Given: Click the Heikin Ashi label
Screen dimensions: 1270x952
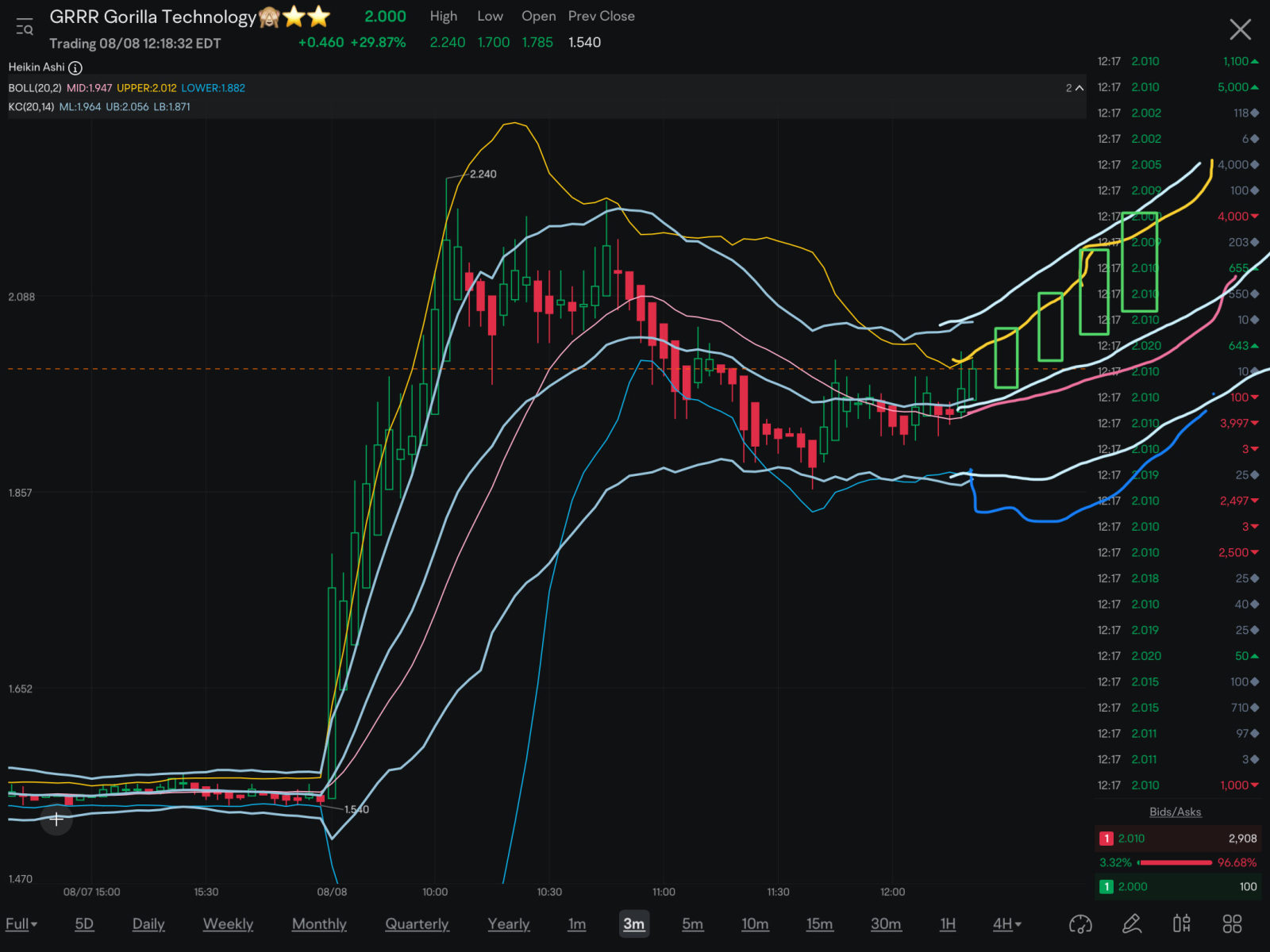Looking at the screenshot, I should tap(37, 67).
